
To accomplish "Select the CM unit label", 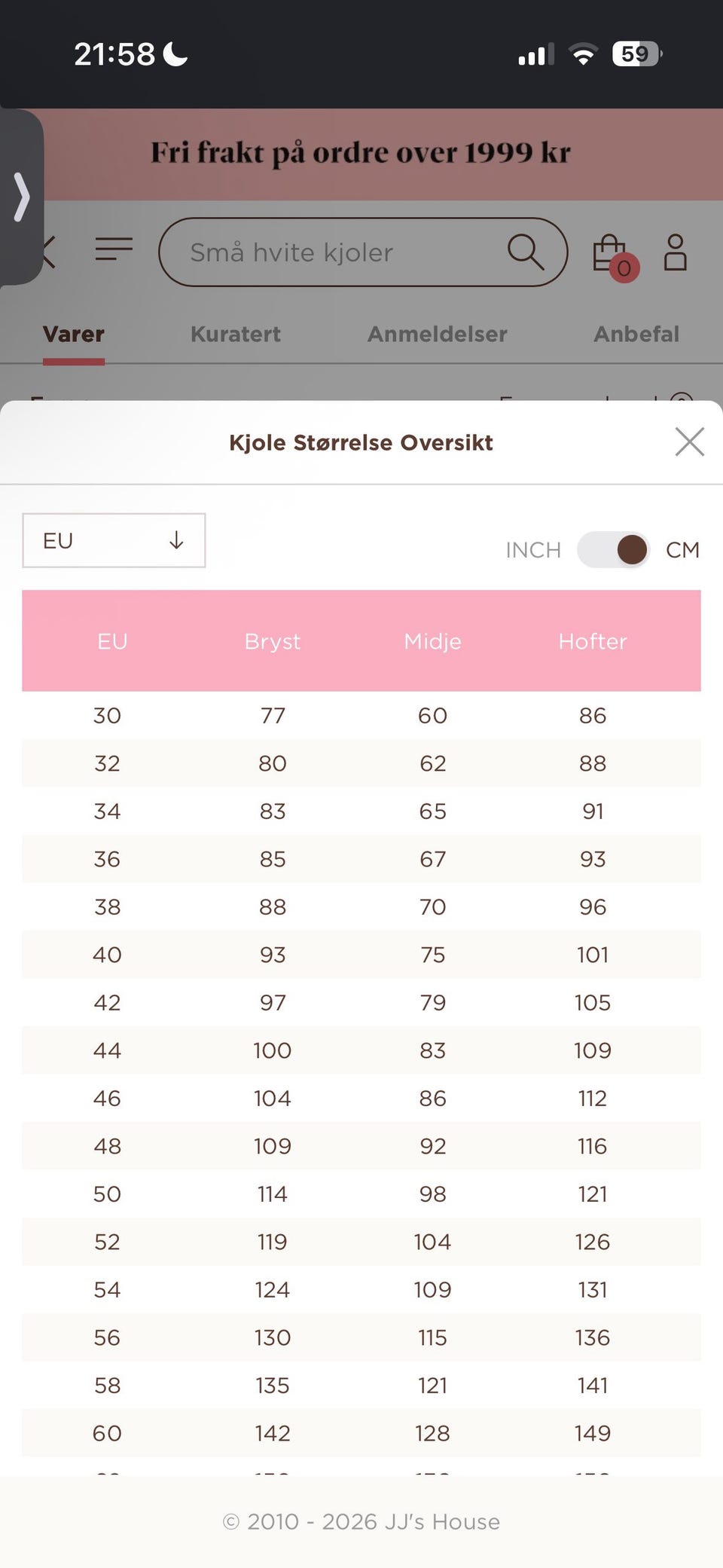I will click(x=682, y=550).
